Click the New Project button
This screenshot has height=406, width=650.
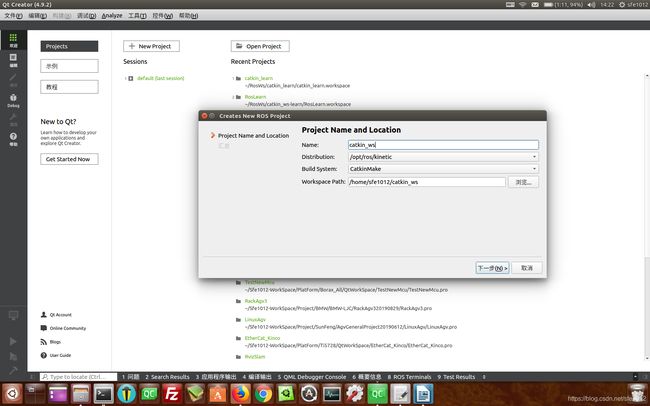pos(151,46)
